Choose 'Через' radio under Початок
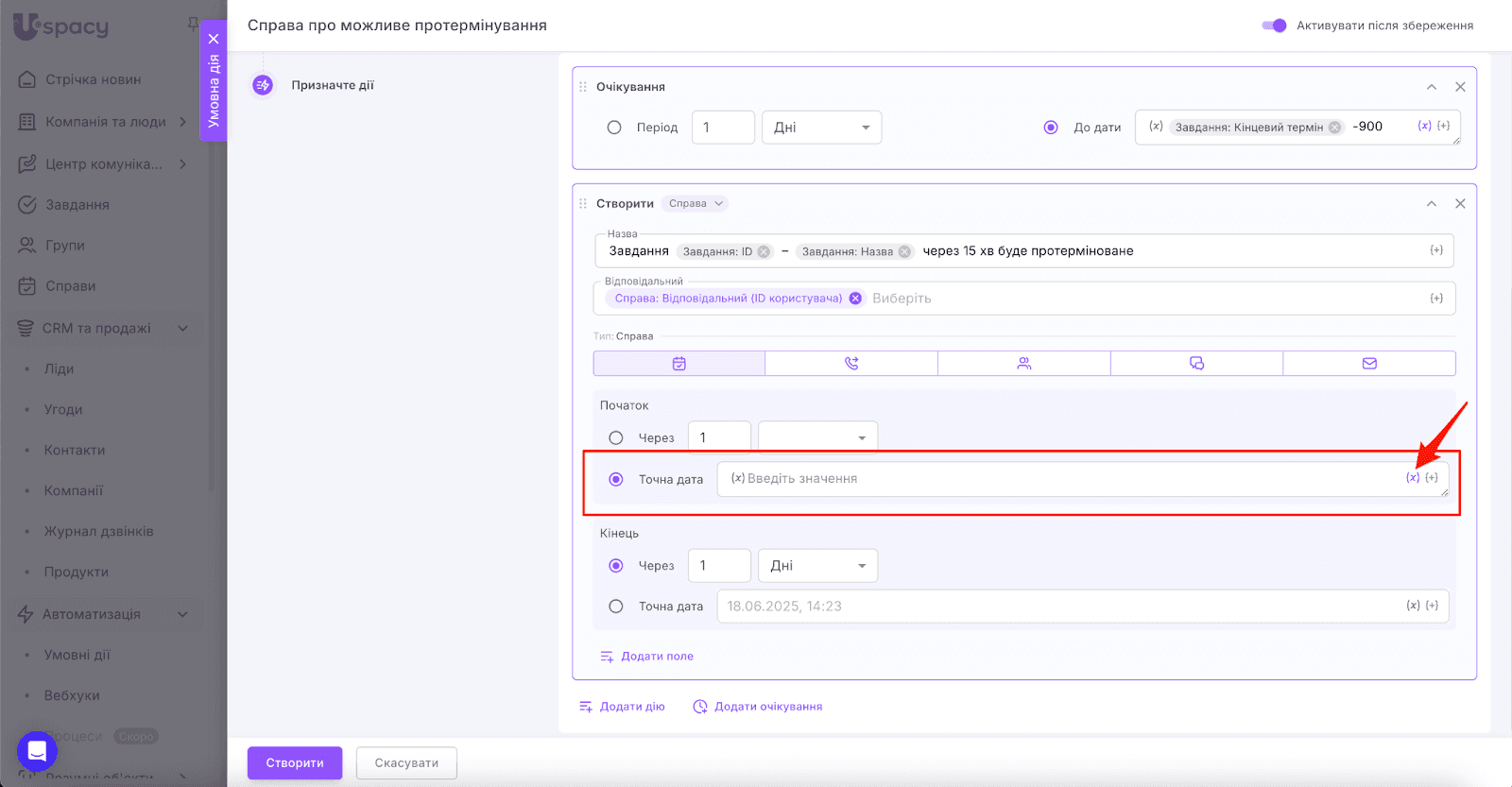This screenshot has width=1512, height=787. coord(616,438)
